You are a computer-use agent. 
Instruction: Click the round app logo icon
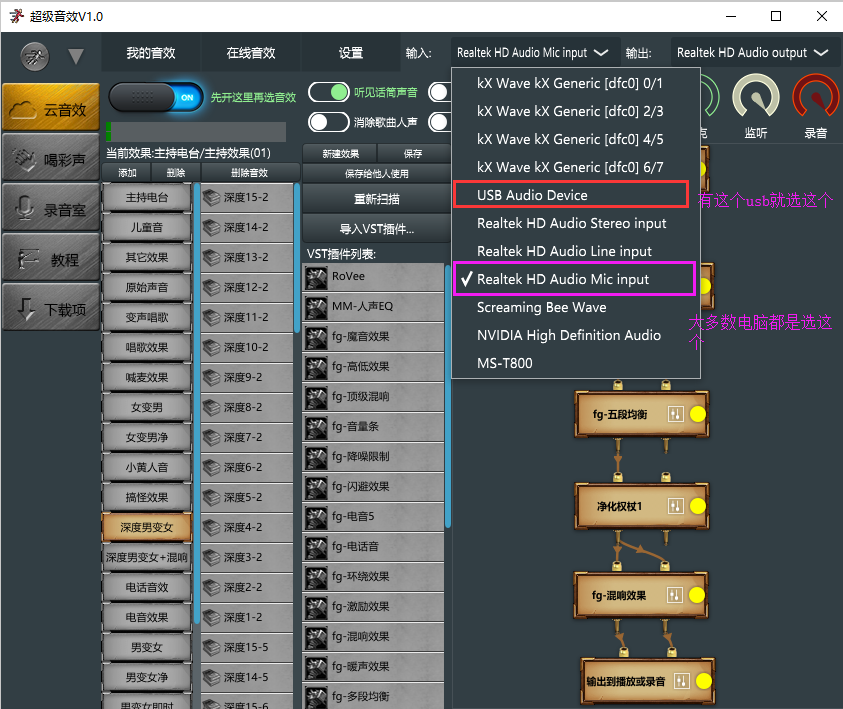[34, 55]
